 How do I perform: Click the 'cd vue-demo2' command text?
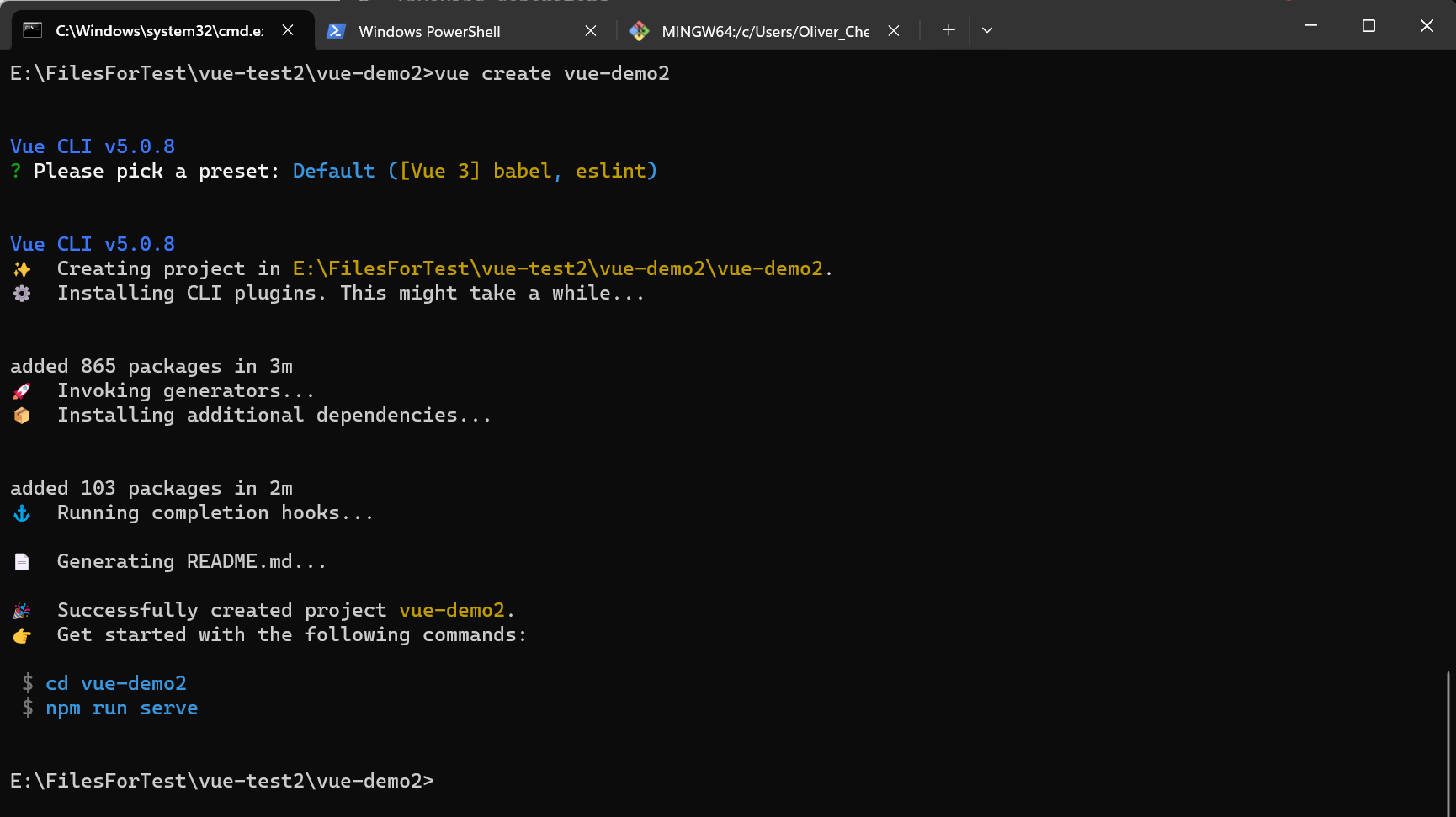(x=116, y=683)
